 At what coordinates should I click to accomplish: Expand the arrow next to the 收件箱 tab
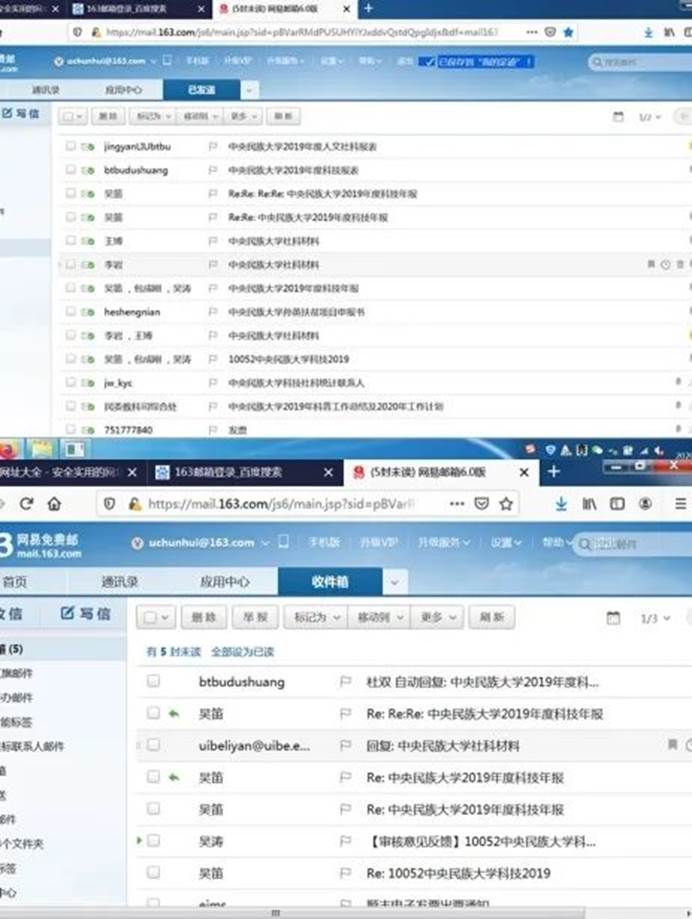tap(395, 582)
